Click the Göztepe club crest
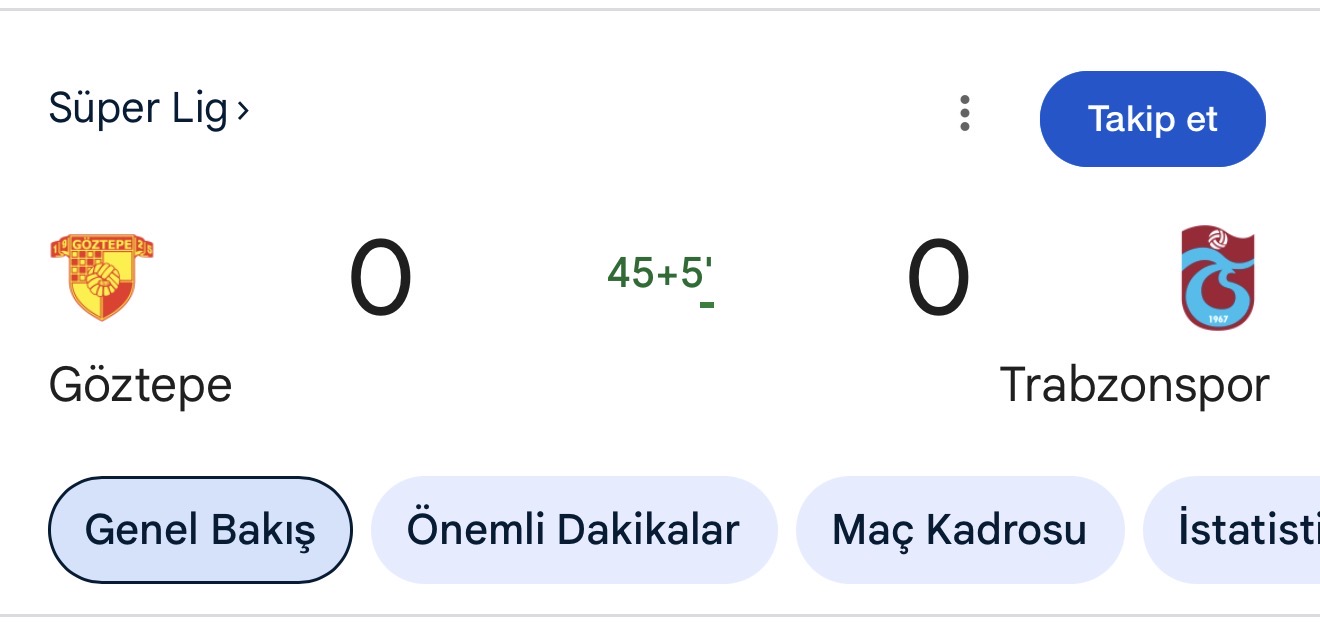The width and height of the screenshot is (1320, 632). pyautogui.click(x=101, y=277)
